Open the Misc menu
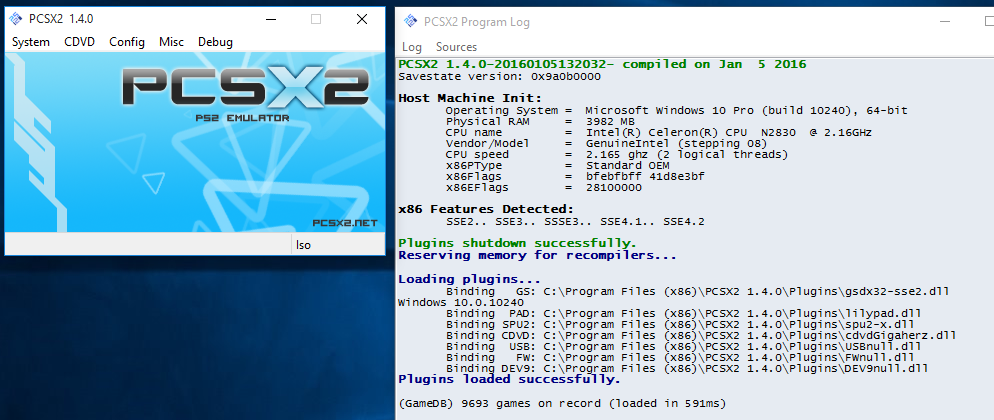Image resolution: width=994 pixels, height=420 pixels. pos(171,42)
